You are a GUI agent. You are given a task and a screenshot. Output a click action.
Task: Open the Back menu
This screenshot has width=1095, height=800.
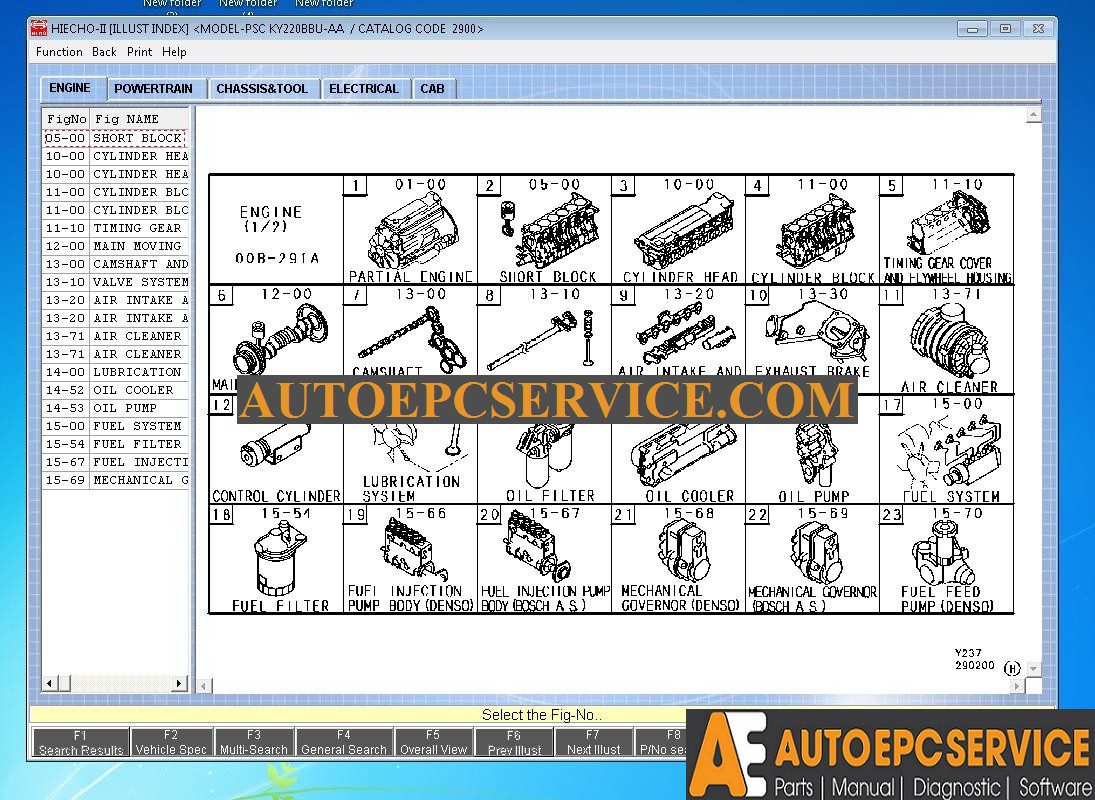tap(104, 52)
